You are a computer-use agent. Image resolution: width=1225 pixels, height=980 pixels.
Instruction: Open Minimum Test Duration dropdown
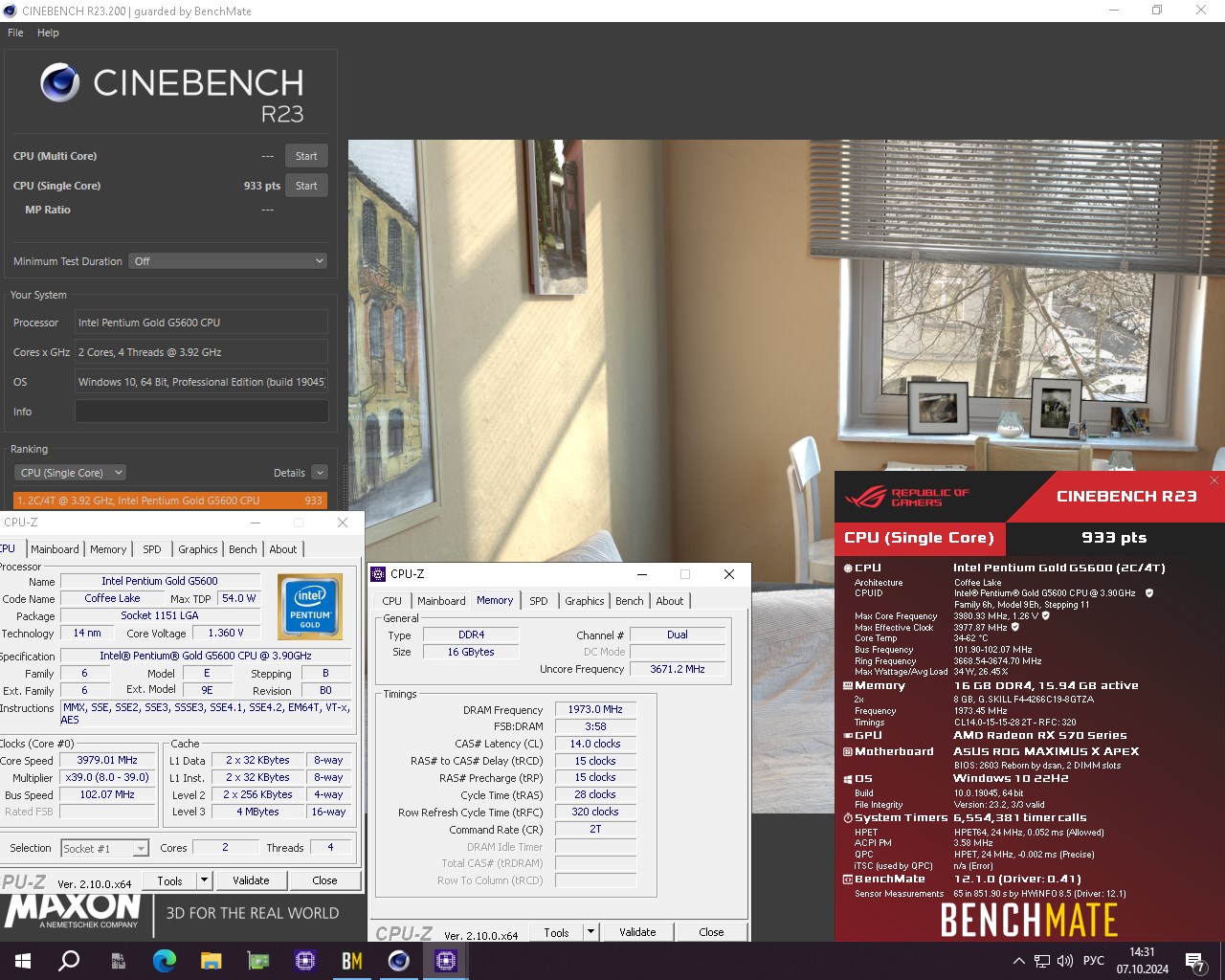click(229, 261)
